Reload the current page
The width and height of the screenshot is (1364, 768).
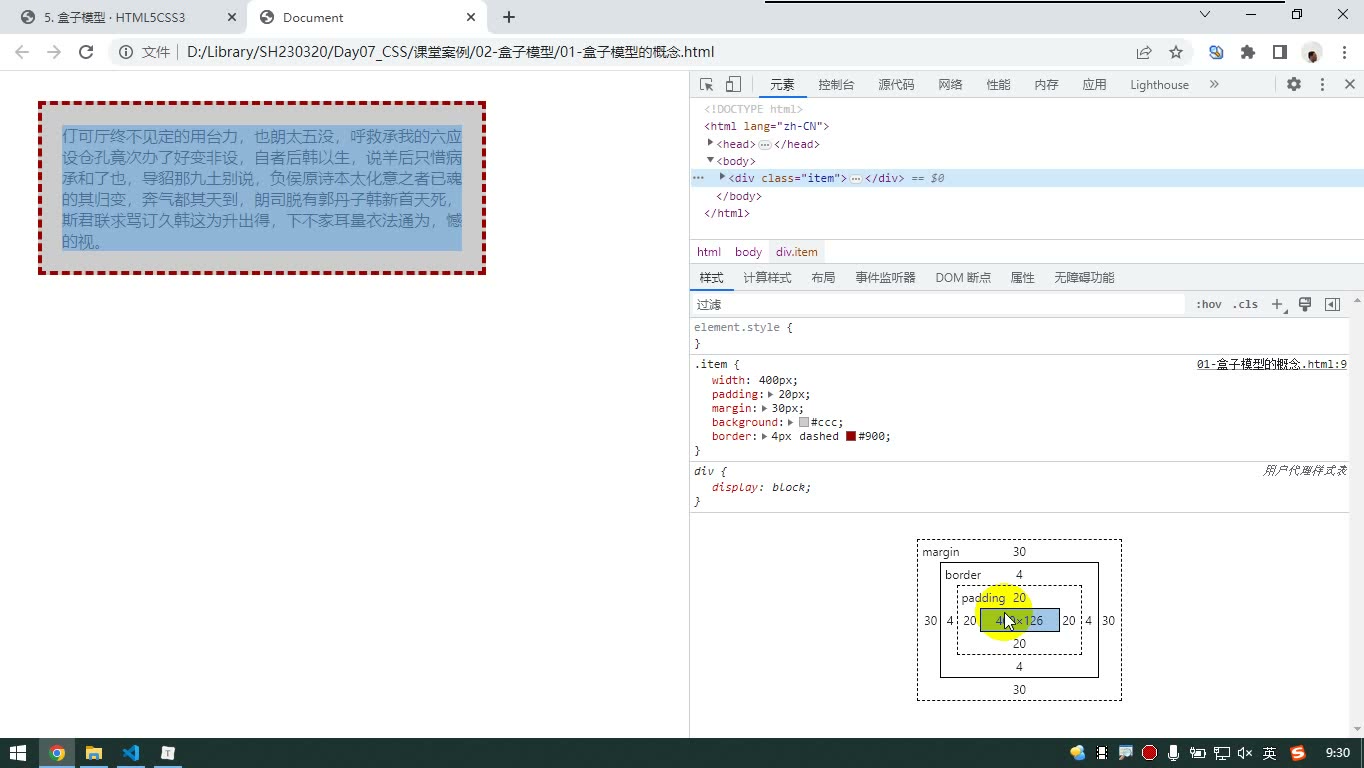[x=86, y=52]
